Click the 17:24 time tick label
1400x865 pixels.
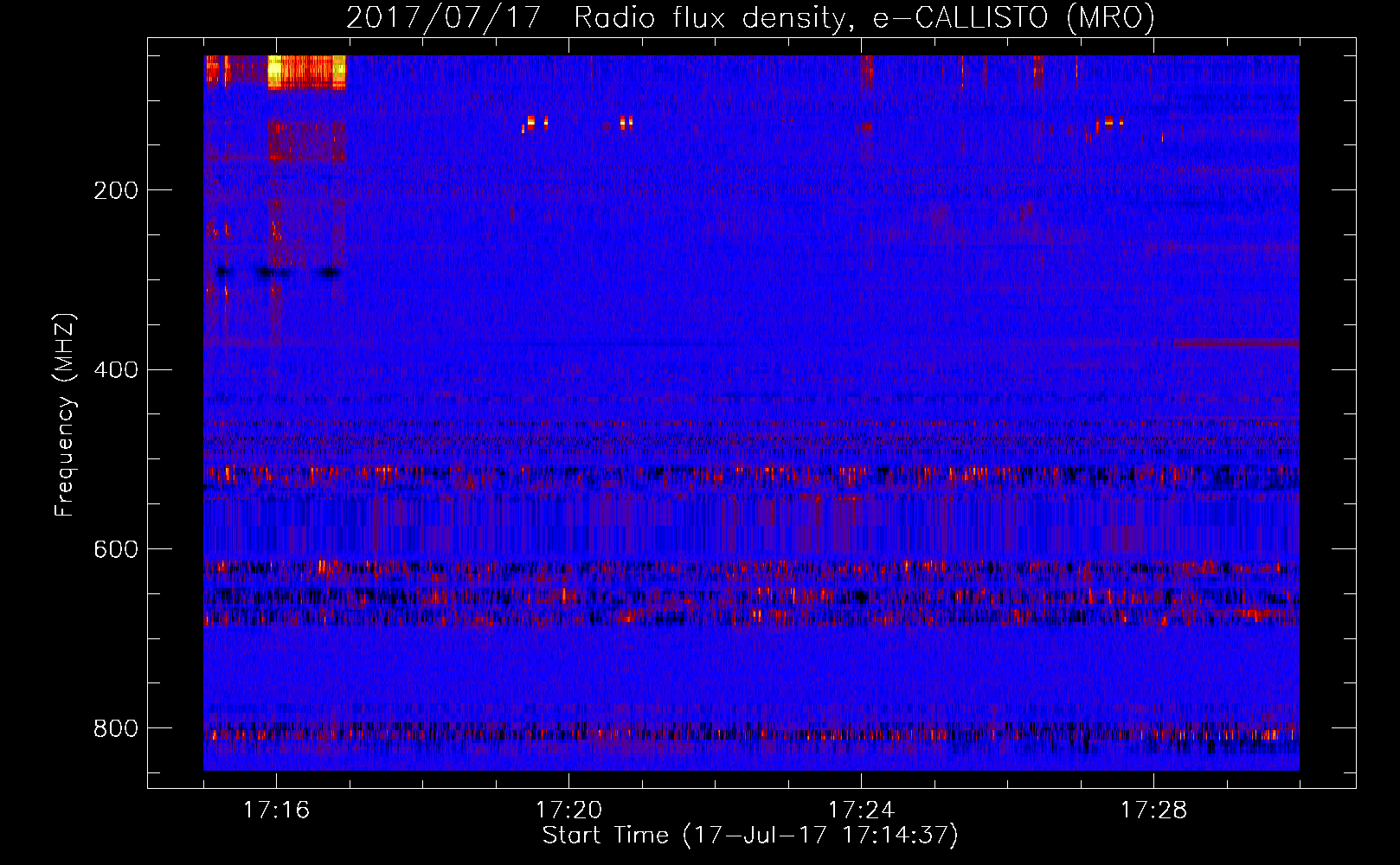[861, 810]
